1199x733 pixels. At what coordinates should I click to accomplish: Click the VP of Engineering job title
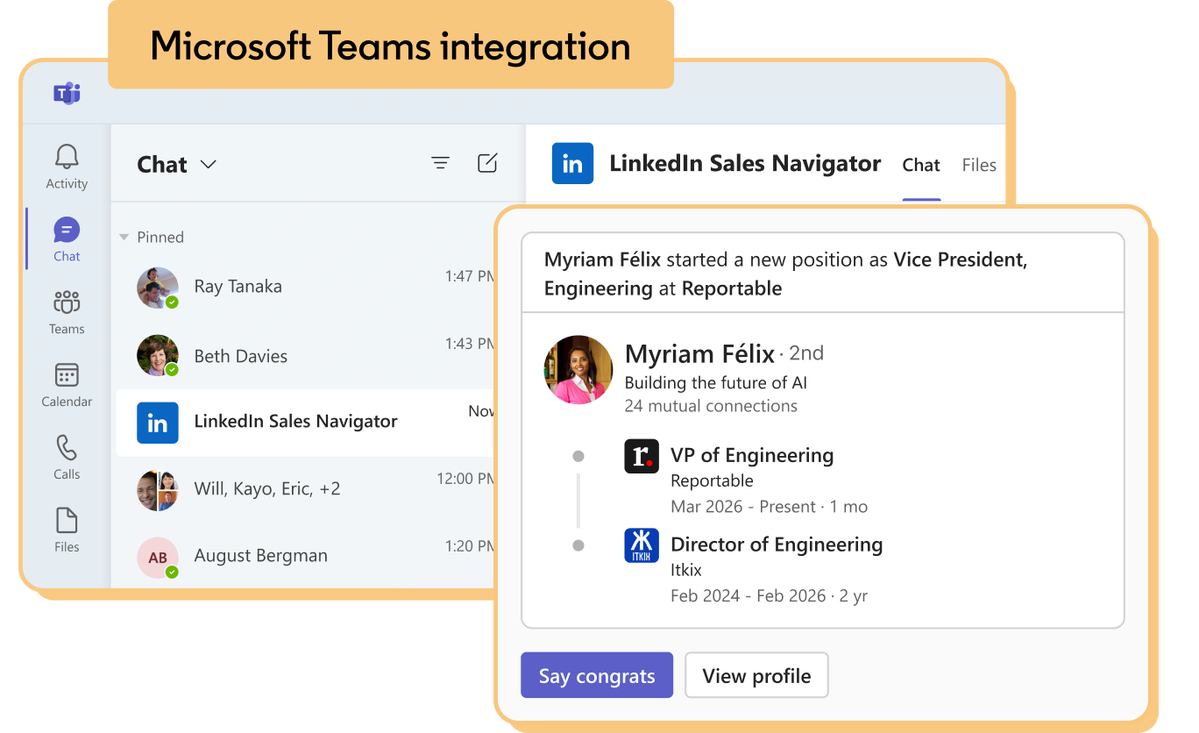point(752,456)
